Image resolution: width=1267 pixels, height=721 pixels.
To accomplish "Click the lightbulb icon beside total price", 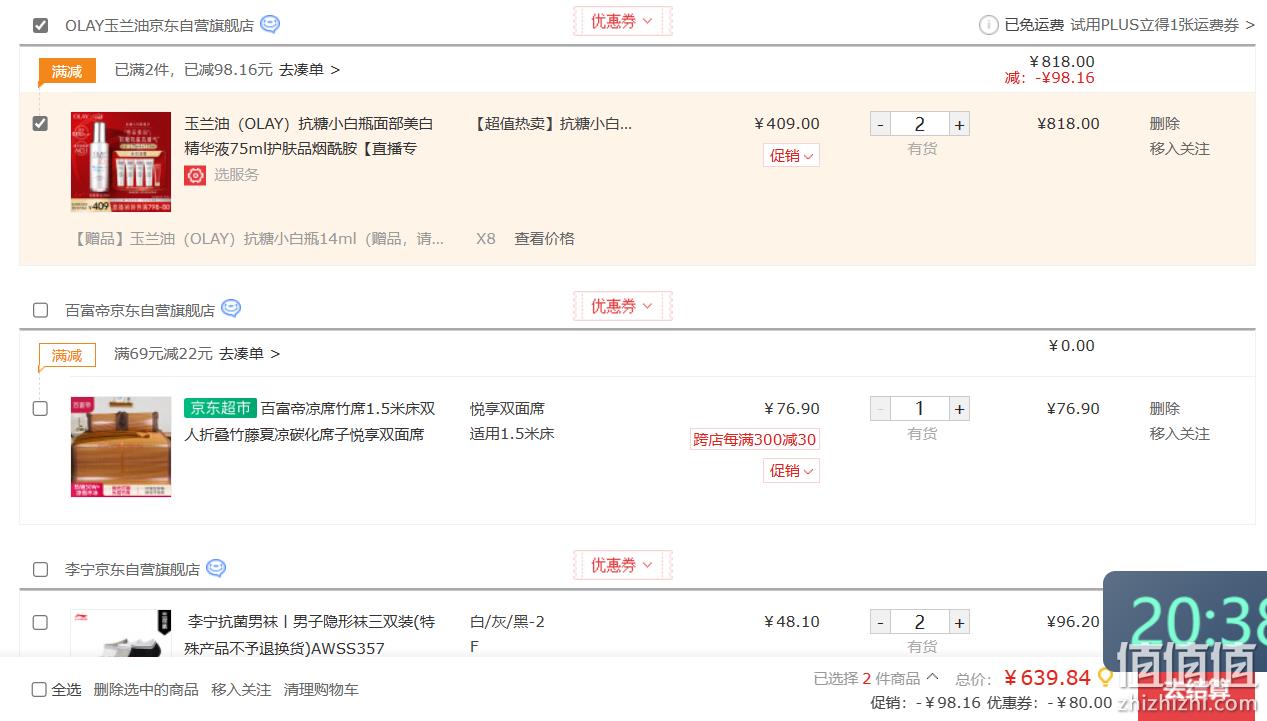I will [x=1105, y=677].
